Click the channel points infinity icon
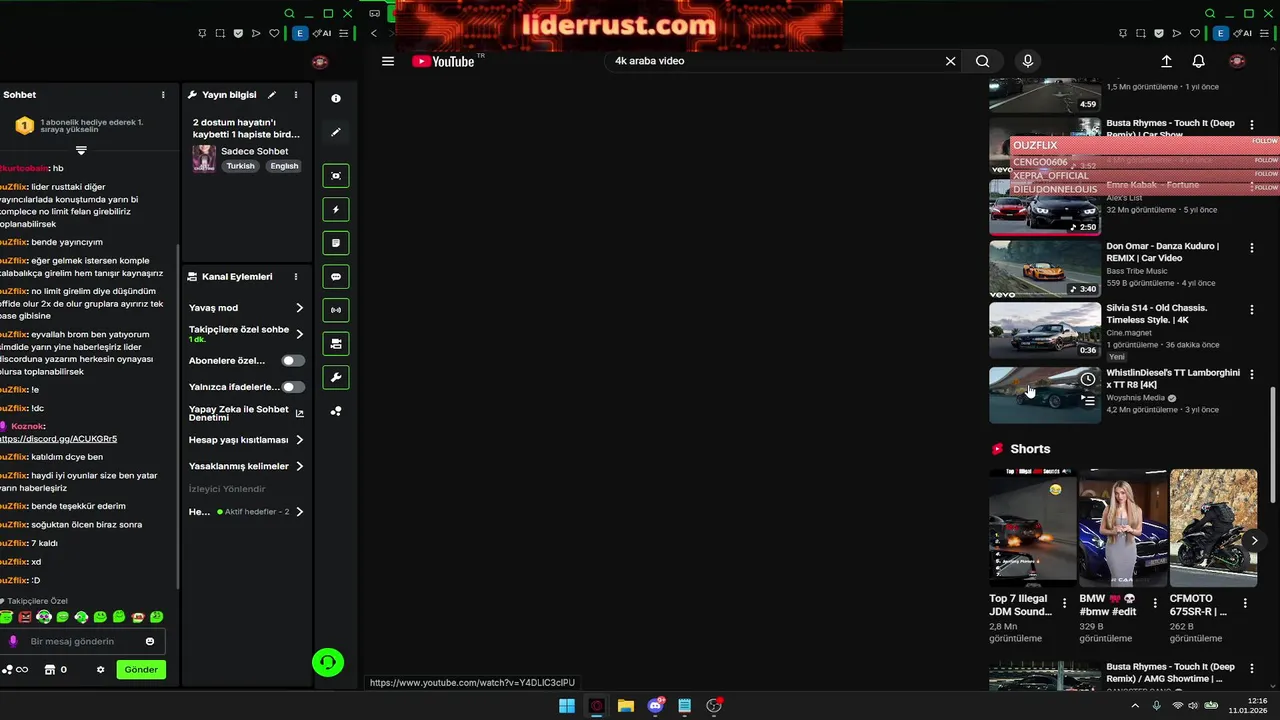 15,670
